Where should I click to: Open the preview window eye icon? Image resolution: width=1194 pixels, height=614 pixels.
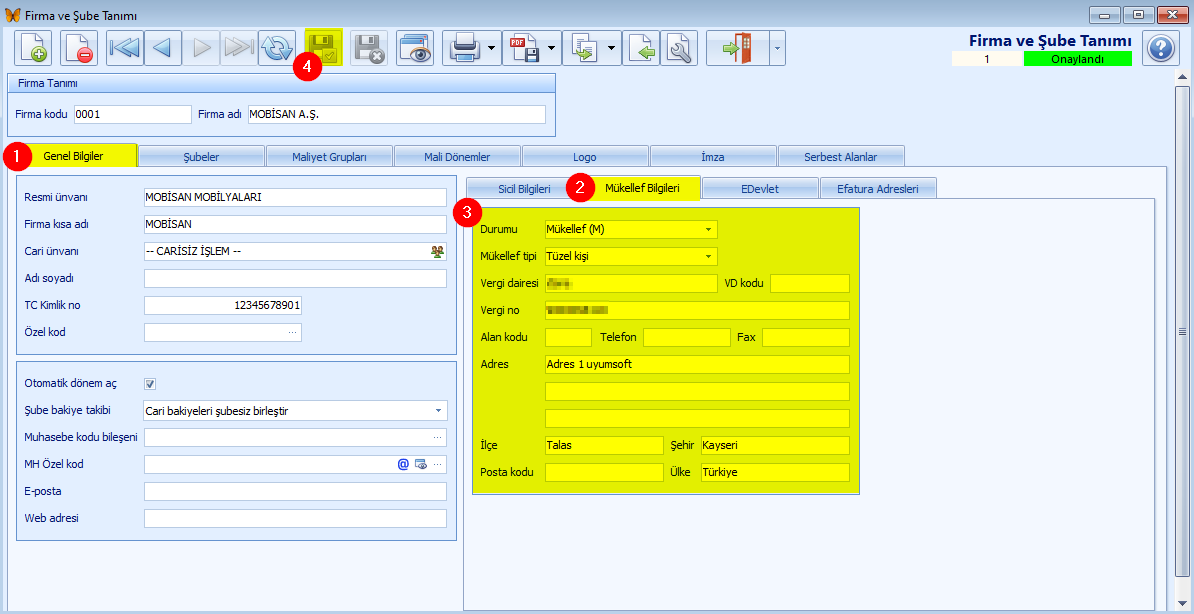coord(415,49)
